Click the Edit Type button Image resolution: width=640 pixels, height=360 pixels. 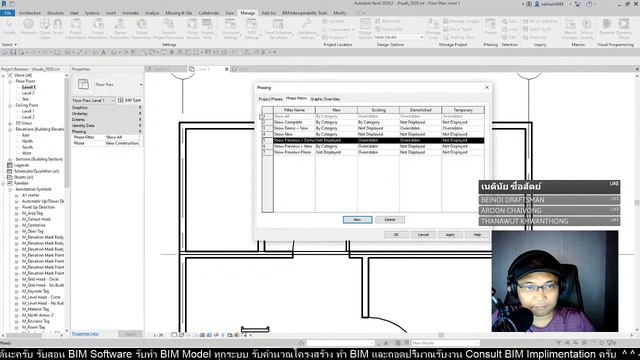pos(129,100)
